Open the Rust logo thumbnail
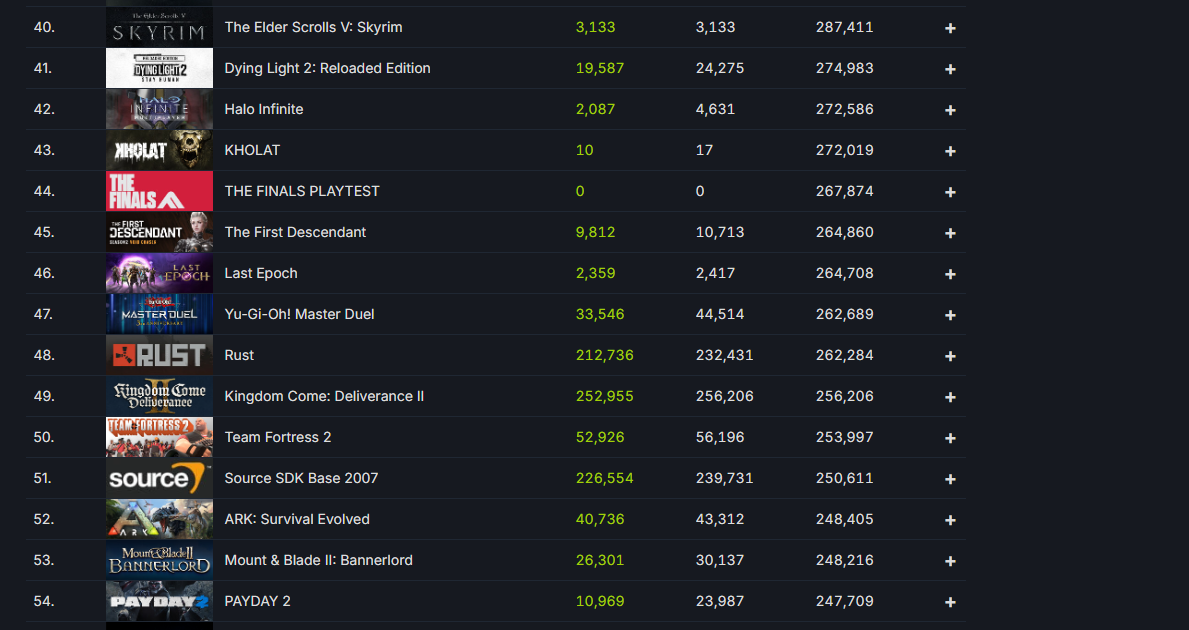 point(159,355)
